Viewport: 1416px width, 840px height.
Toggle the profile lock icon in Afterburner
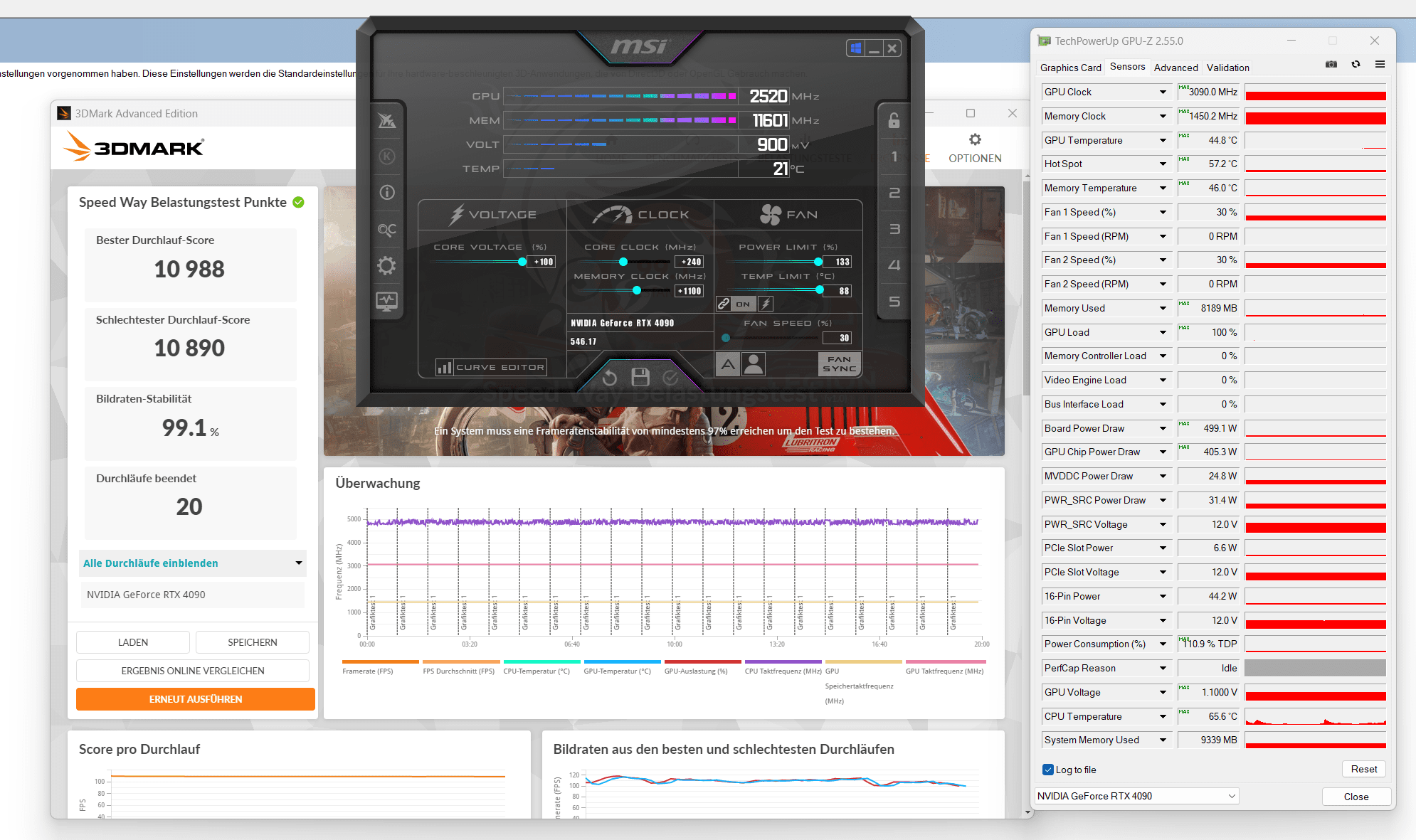click(x=894, y=120)
